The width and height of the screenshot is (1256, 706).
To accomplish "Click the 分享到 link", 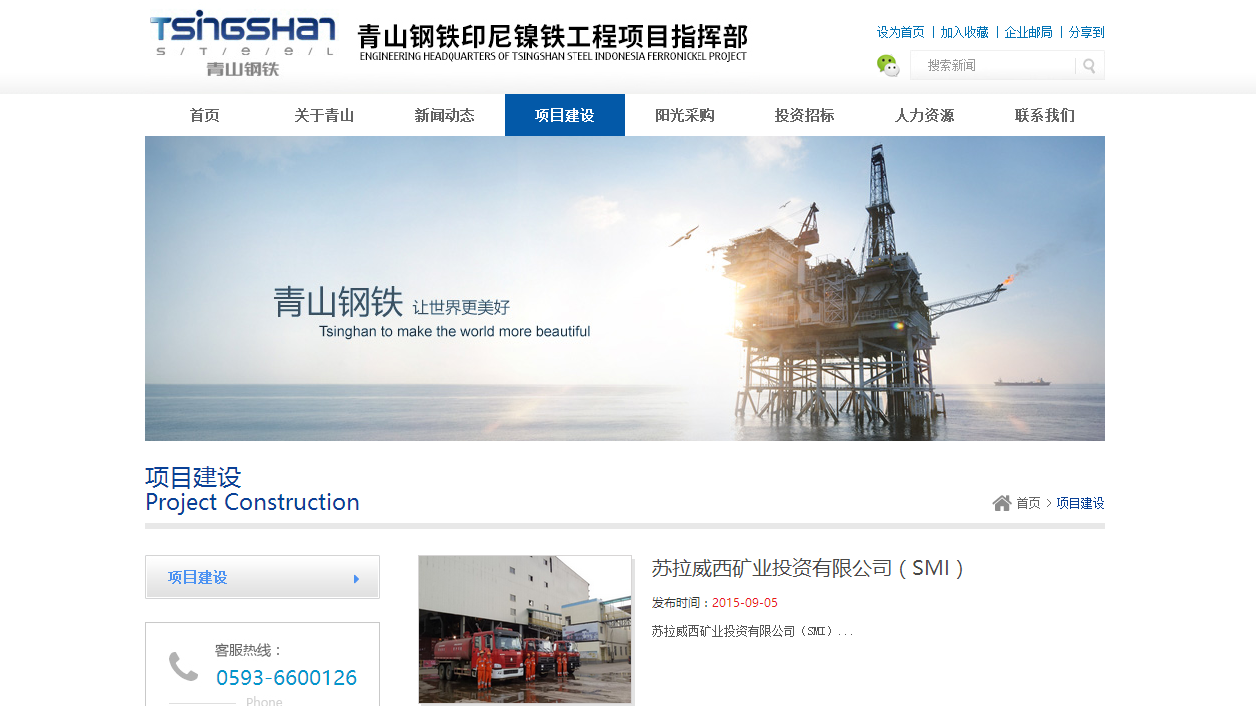I will tap(1087, 32).
